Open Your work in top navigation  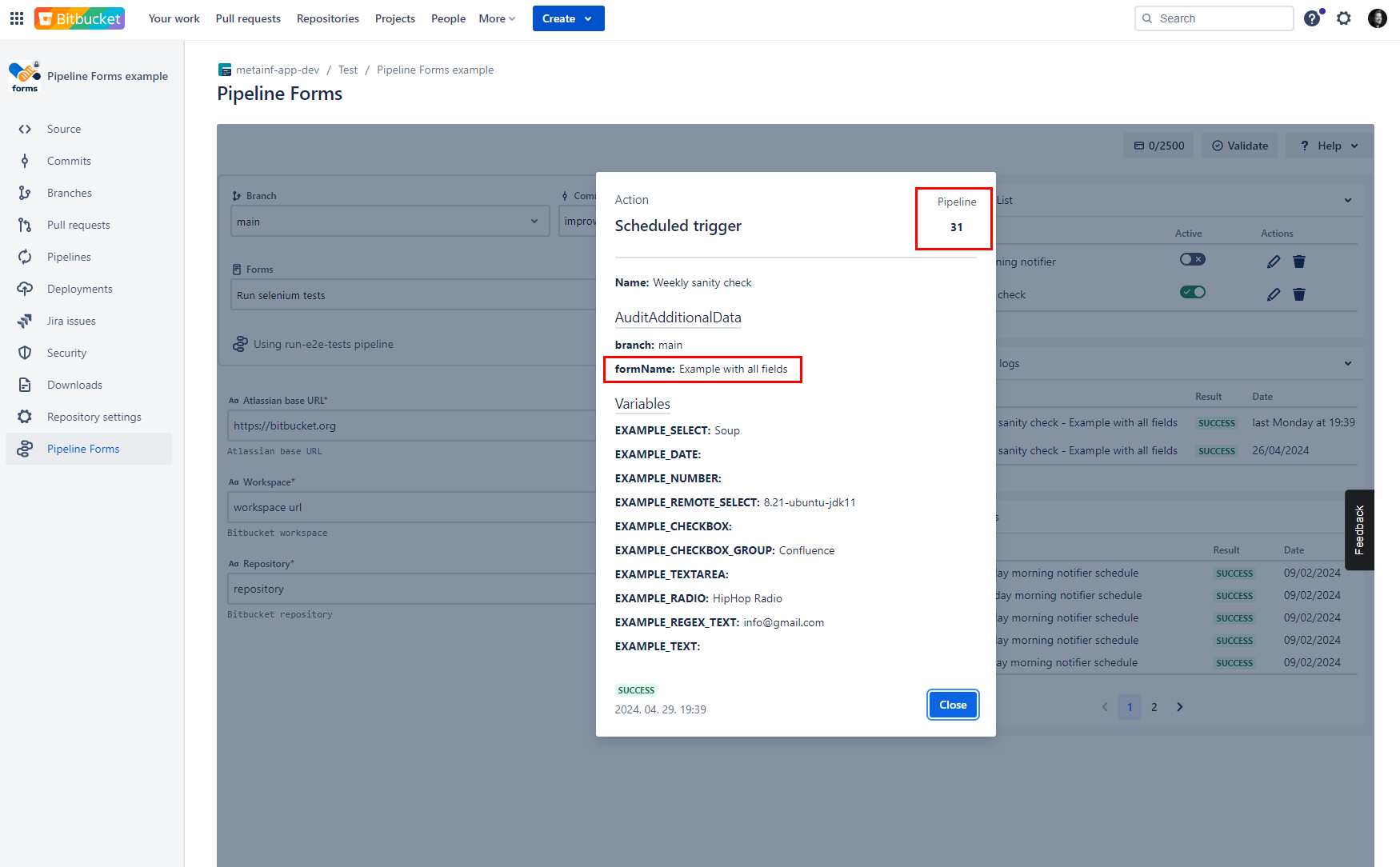[x=174, y=18]
